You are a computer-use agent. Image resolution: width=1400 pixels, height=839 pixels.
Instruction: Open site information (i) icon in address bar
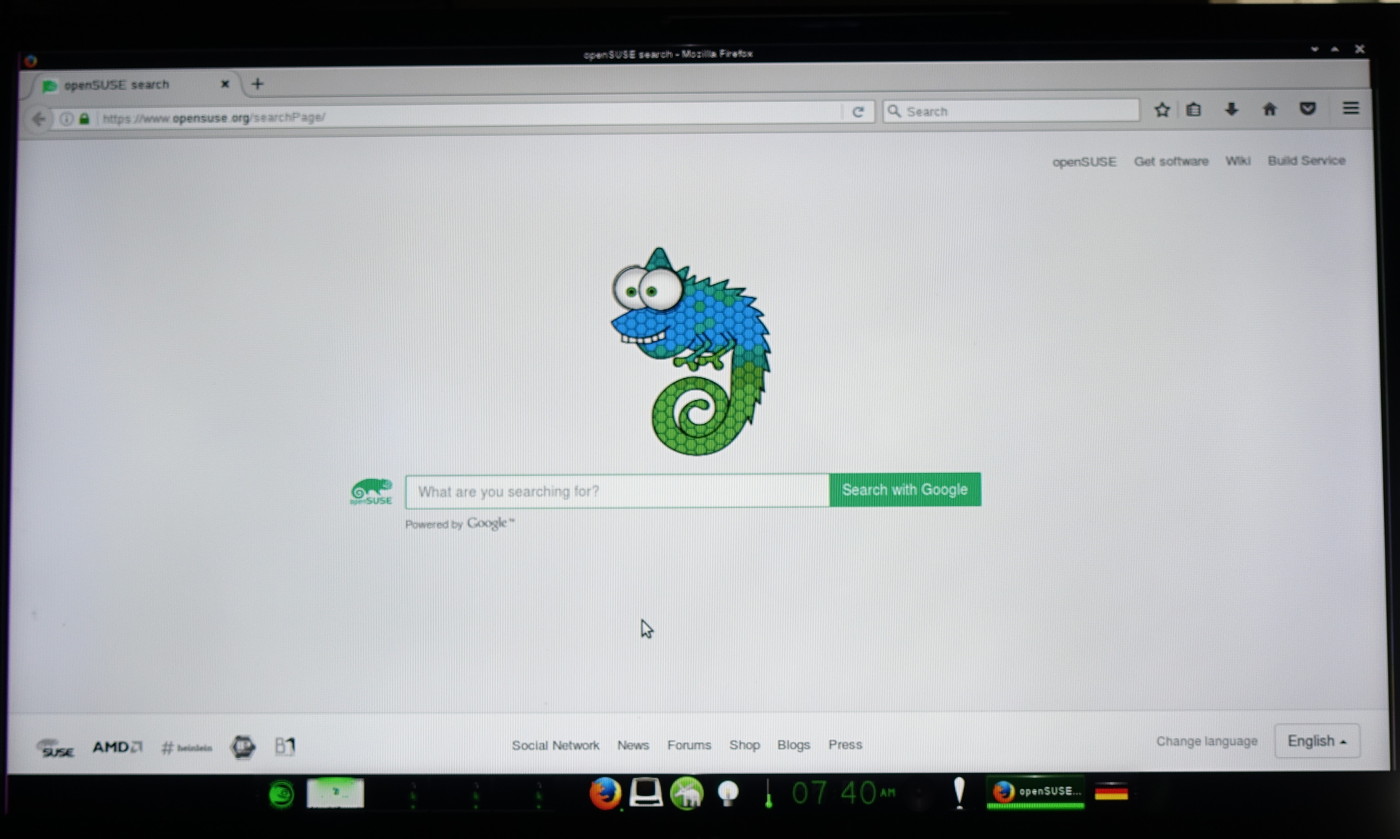[x=66, y=118]
